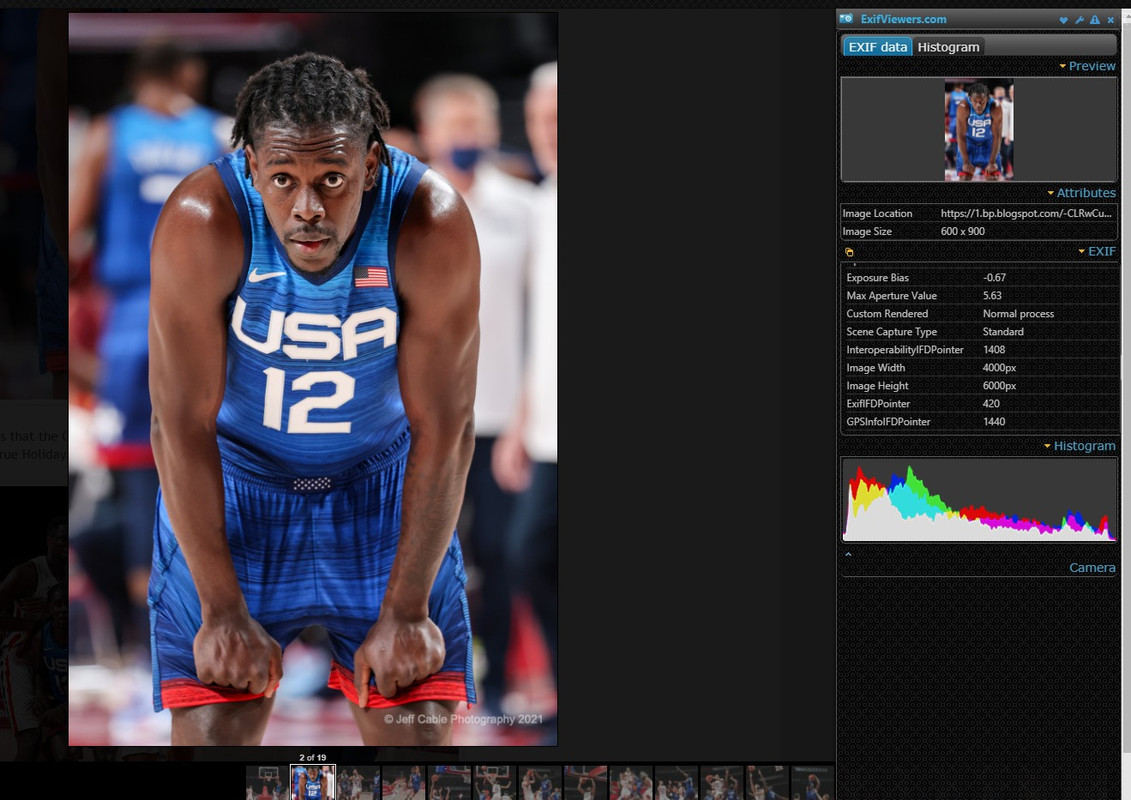Close the ExifViewers panel with the X
This screenshot has height=800, width=1131.
tap(1111, 20)
